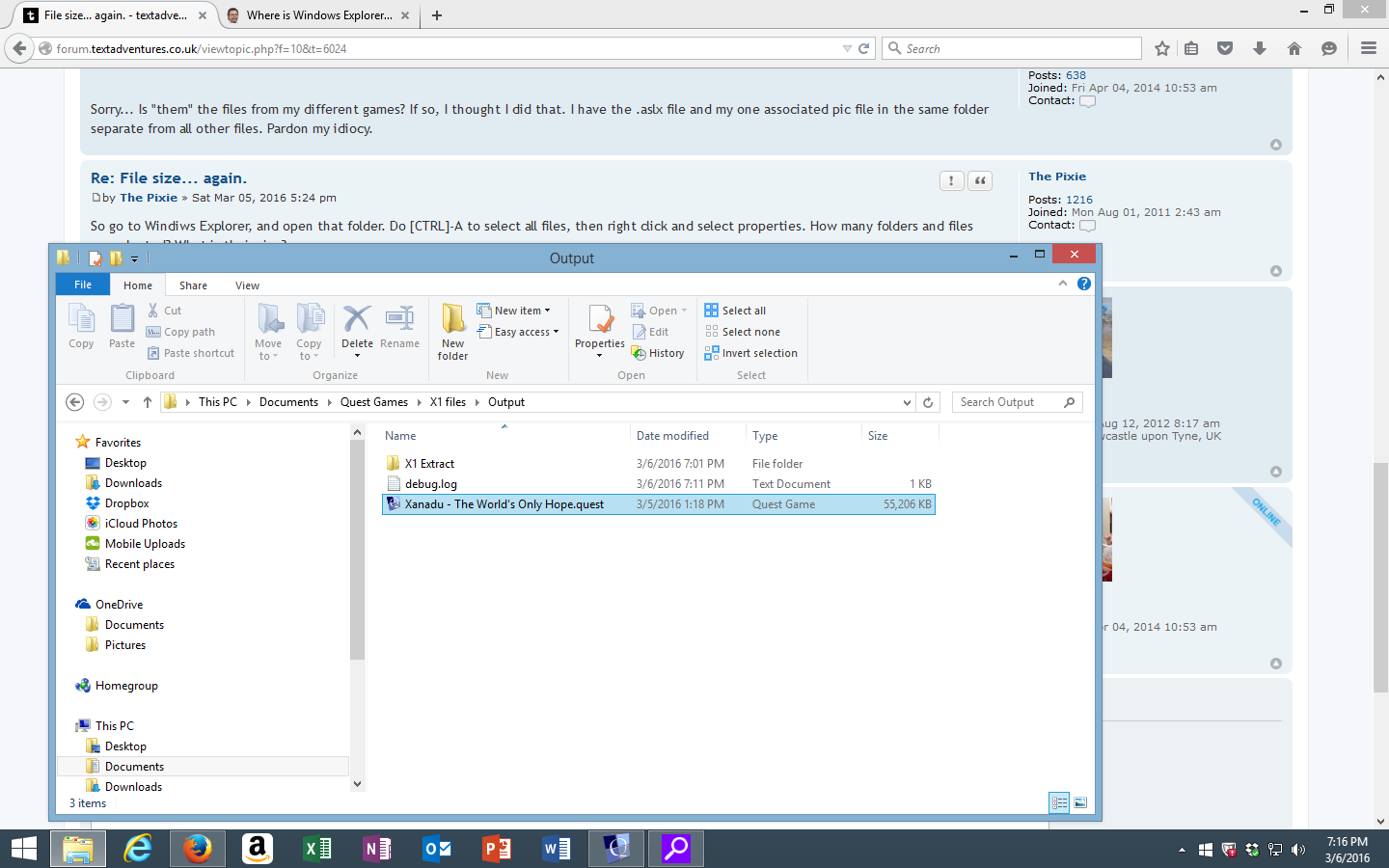Create a New folder using the ribbon icon
Image resolution: width=1389 pixels, height=868 pixels.
(x=452, y=328)
